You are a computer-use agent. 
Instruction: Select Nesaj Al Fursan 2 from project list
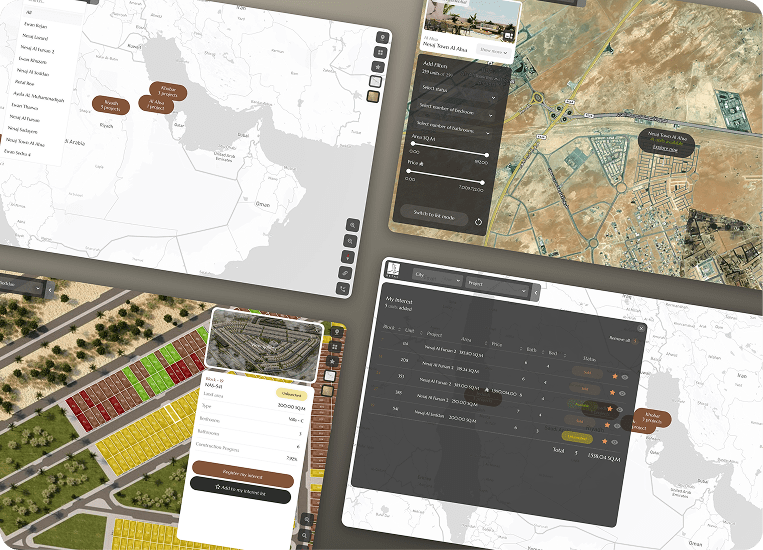pos(37,50)
